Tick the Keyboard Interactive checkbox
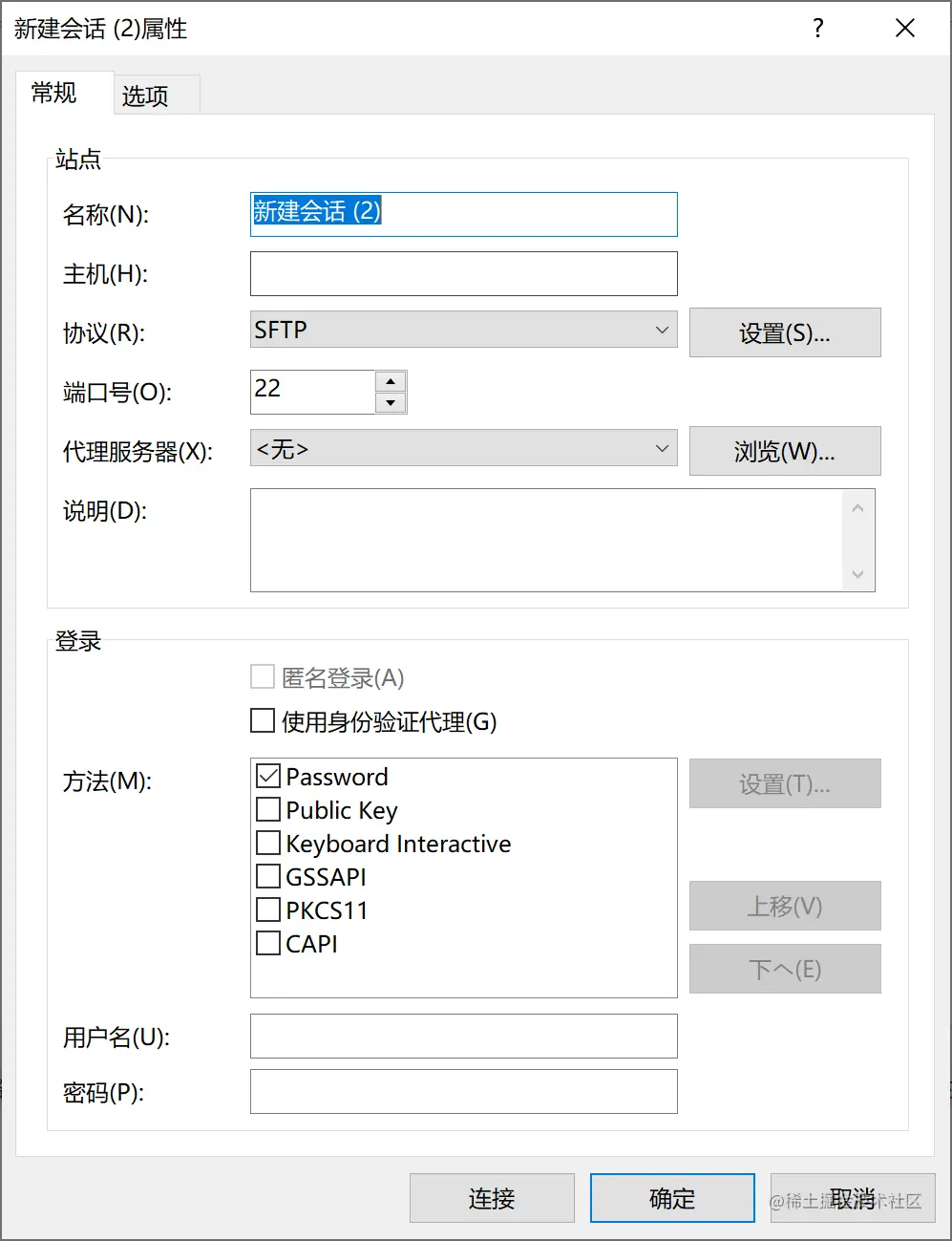The width and height of the screenshot is (952, 1241). click(268, 844)
